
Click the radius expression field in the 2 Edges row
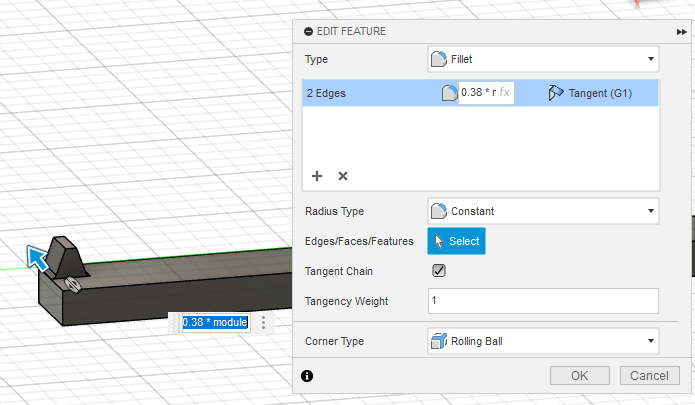pyautogui.click(x=486, y=93)
